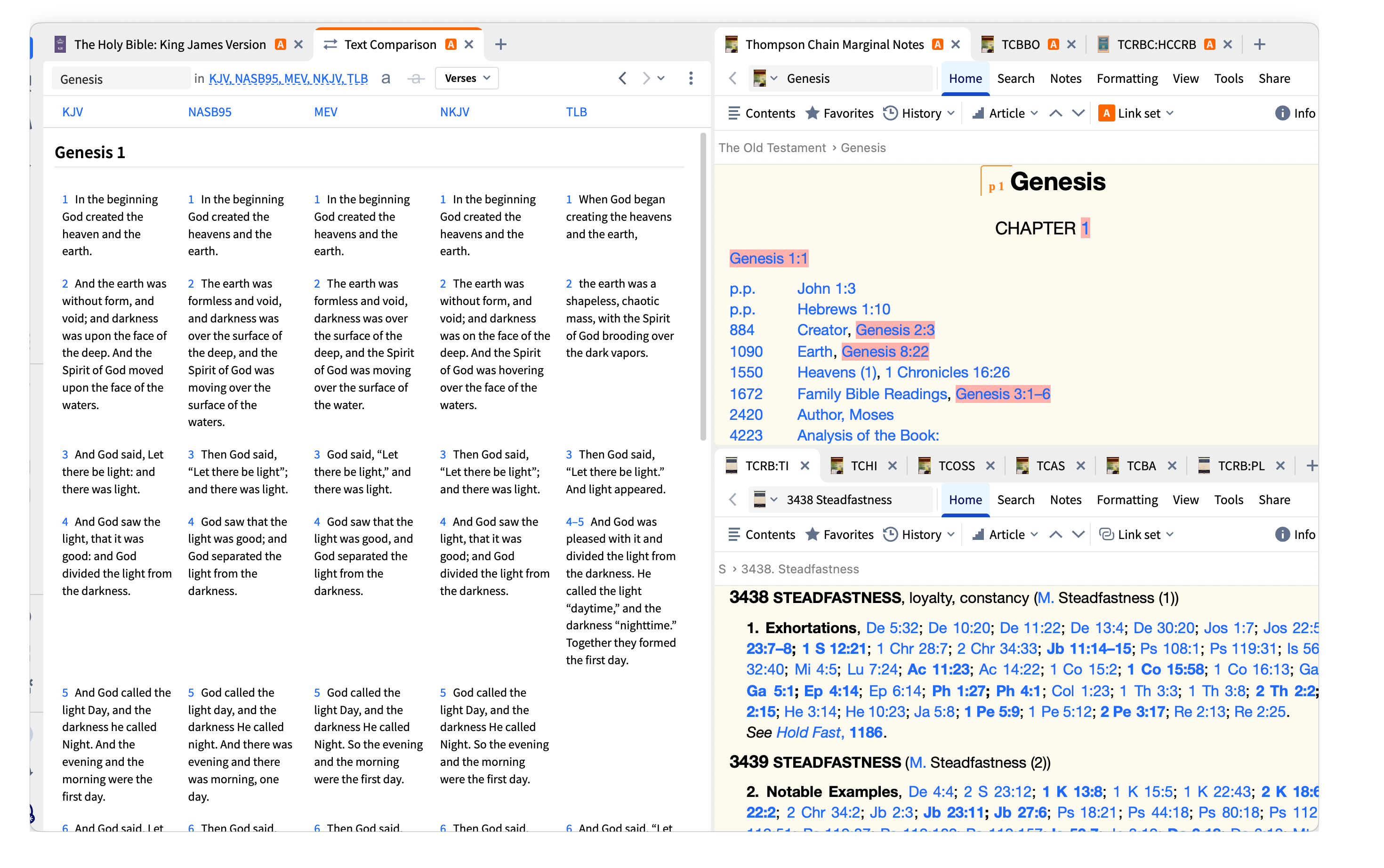Click the vertical scrollbar in Text Comparison
The width and height of the screenshot is (1384, 868).
pos(703,287)
